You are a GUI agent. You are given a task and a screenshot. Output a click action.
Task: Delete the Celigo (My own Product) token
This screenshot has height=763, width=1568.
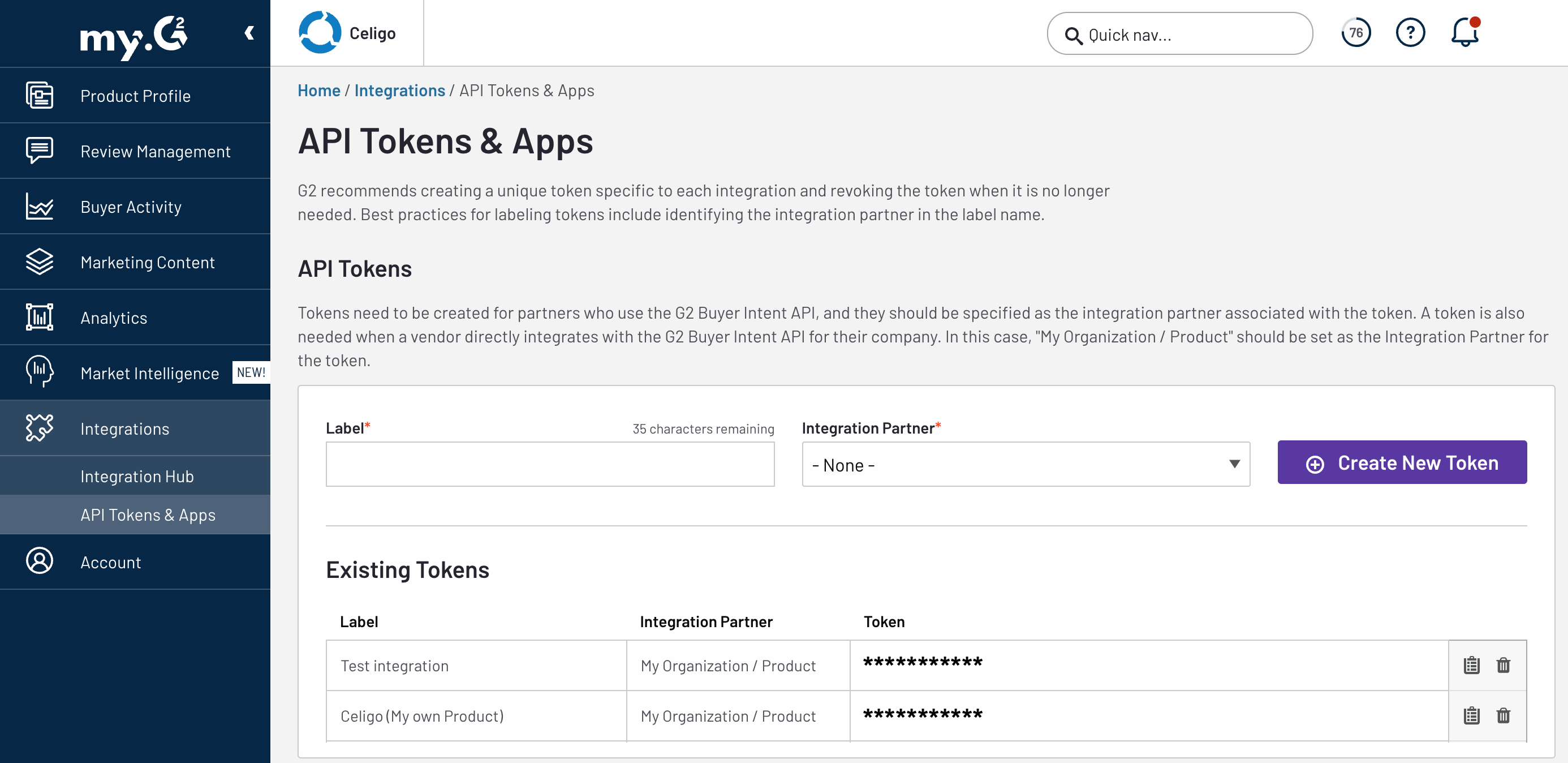tap(1503, 715)
